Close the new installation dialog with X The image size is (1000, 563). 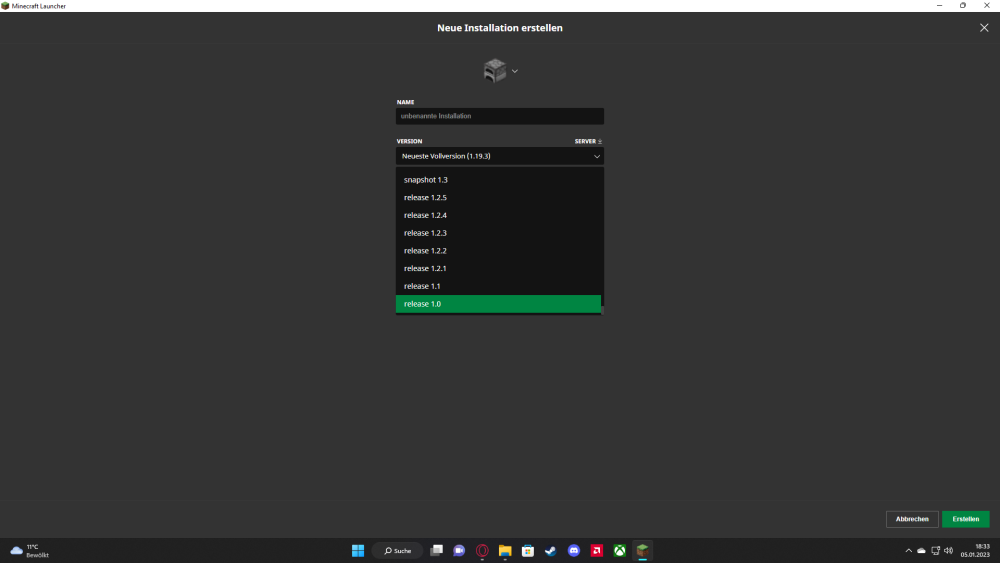tap(984, 27)
